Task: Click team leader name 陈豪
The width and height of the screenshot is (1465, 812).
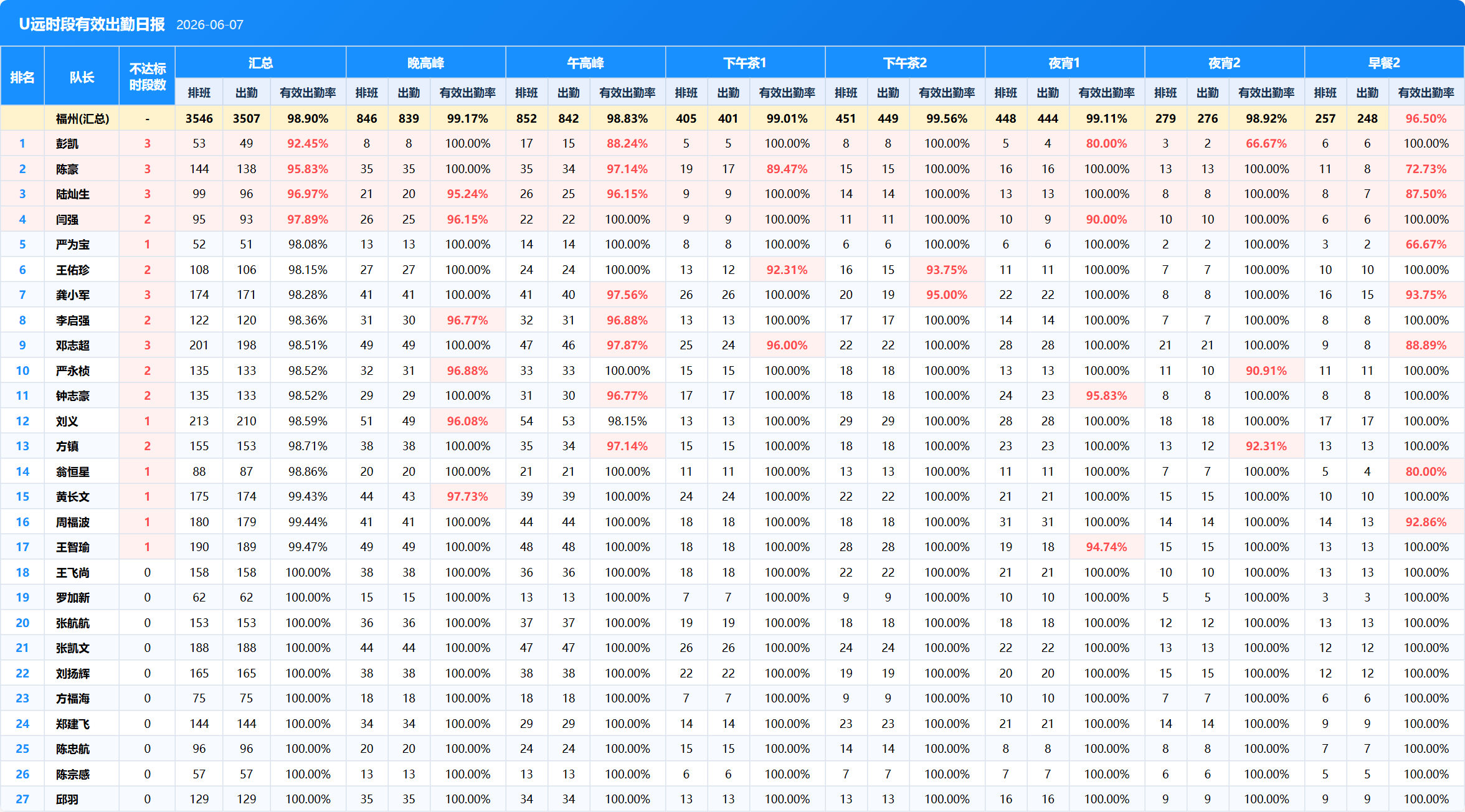Action: coord(67,169)
